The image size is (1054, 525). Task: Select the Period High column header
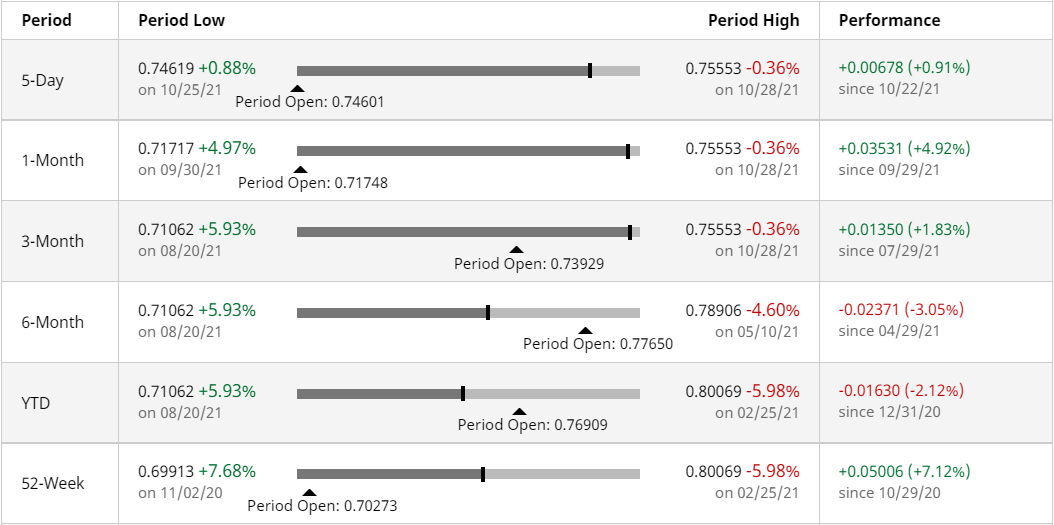pyautogui.click(x=754, y=20)
